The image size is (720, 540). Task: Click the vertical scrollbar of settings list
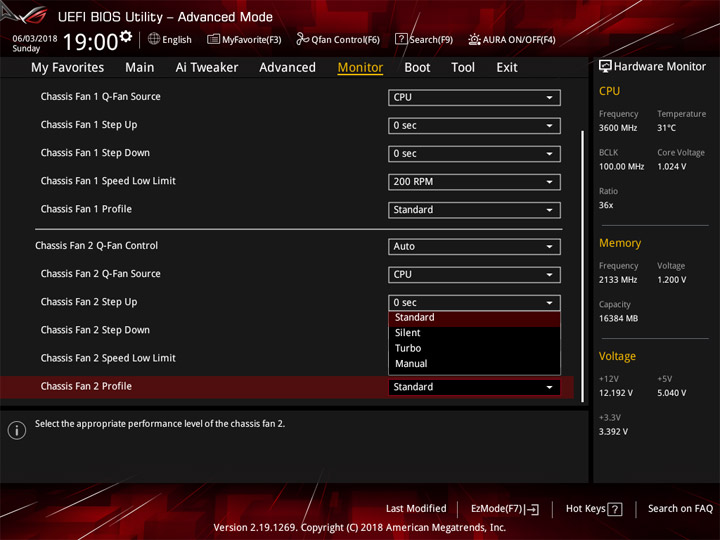click(582, 266)
